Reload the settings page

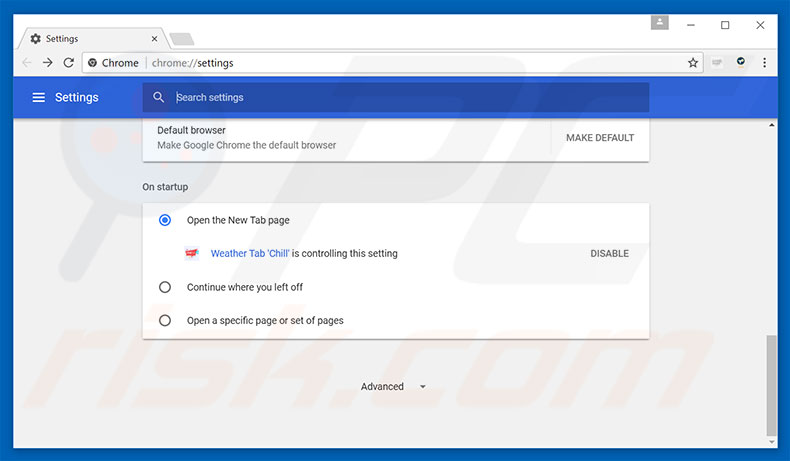[69, 62]
